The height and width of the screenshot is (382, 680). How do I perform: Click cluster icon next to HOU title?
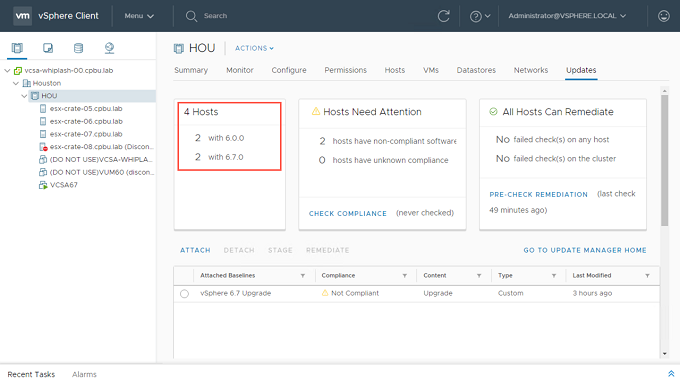click(x=179, y=48)
